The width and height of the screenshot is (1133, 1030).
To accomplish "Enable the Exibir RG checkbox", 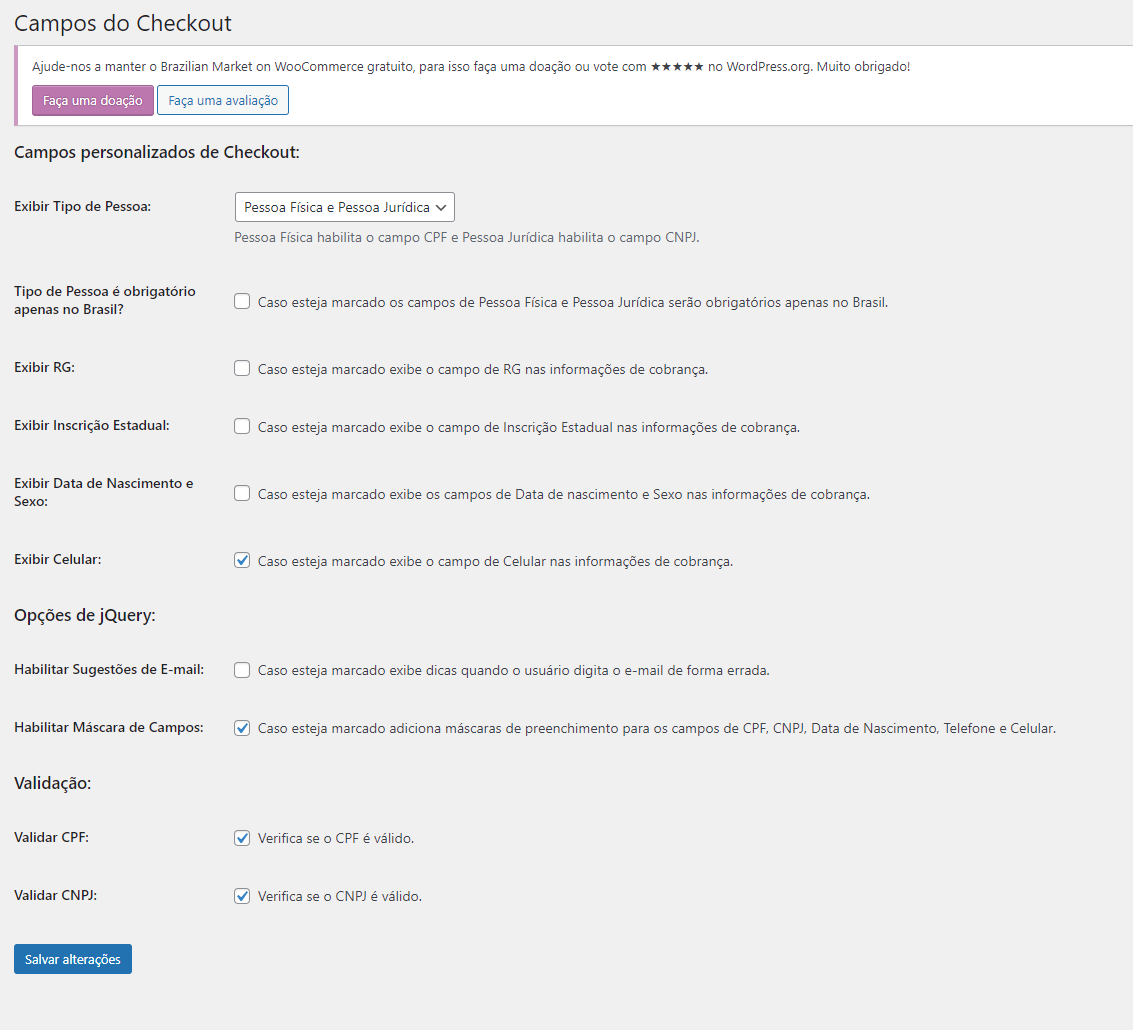I will (241, 367).
